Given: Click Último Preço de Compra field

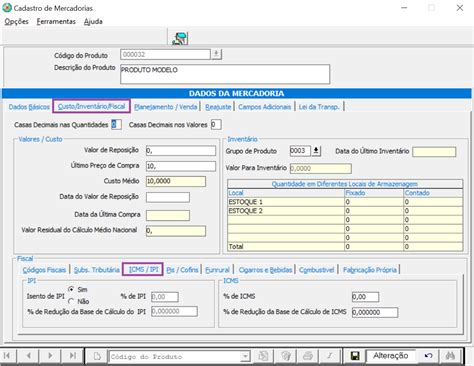Looking at the screenshot, I should click(181, 166).
